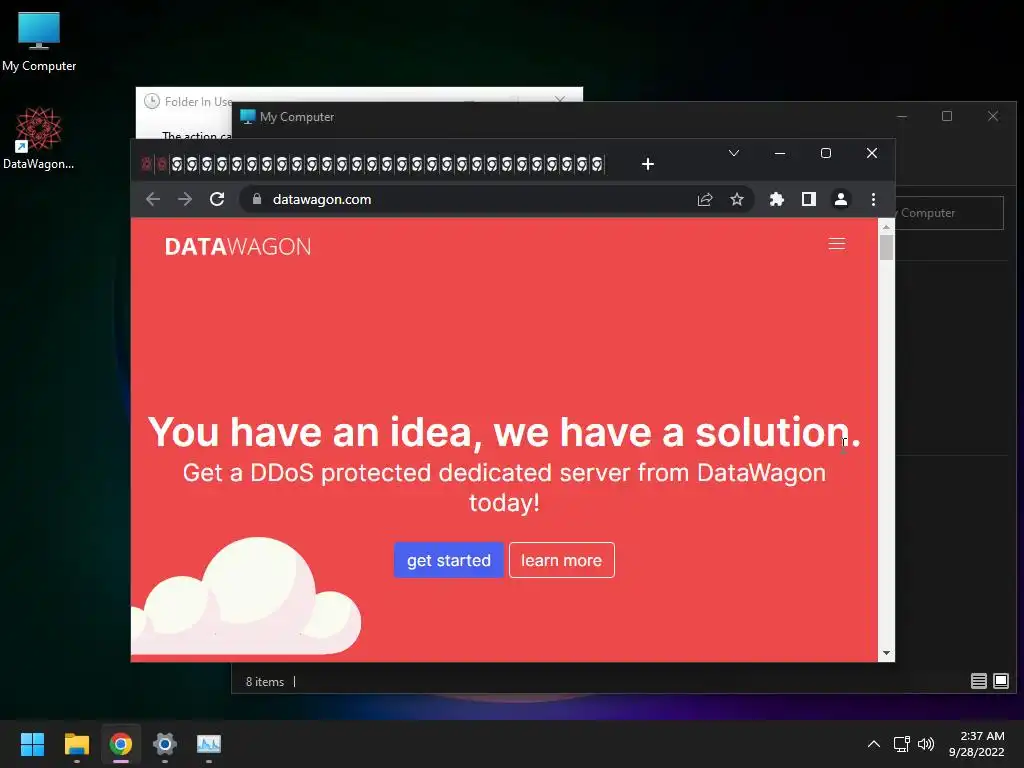Click '8 items' in the status bar

coord(264,682)
